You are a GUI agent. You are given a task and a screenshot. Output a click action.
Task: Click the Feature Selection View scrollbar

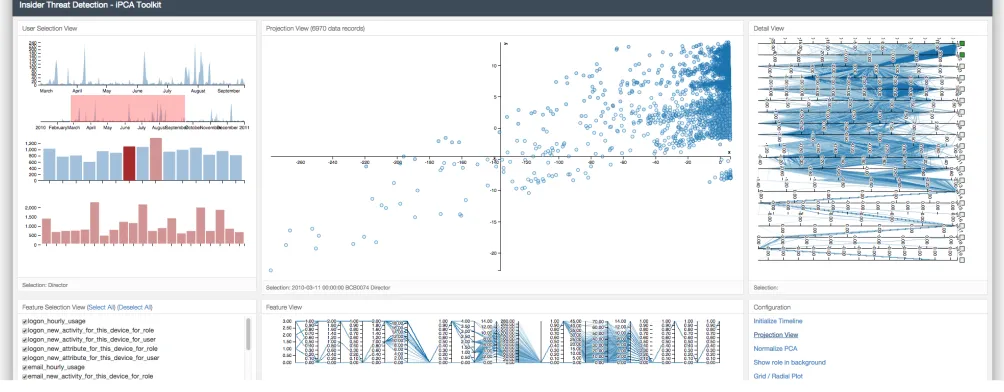248,334
